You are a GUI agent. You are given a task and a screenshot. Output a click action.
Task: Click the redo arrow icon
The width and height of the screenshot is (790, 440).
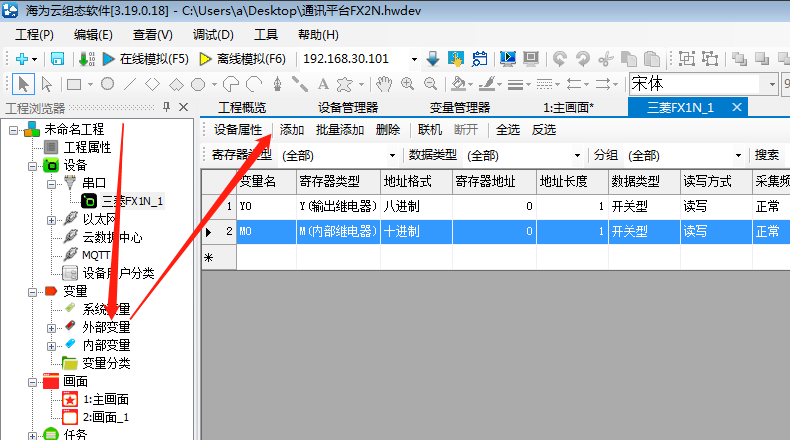583,59
